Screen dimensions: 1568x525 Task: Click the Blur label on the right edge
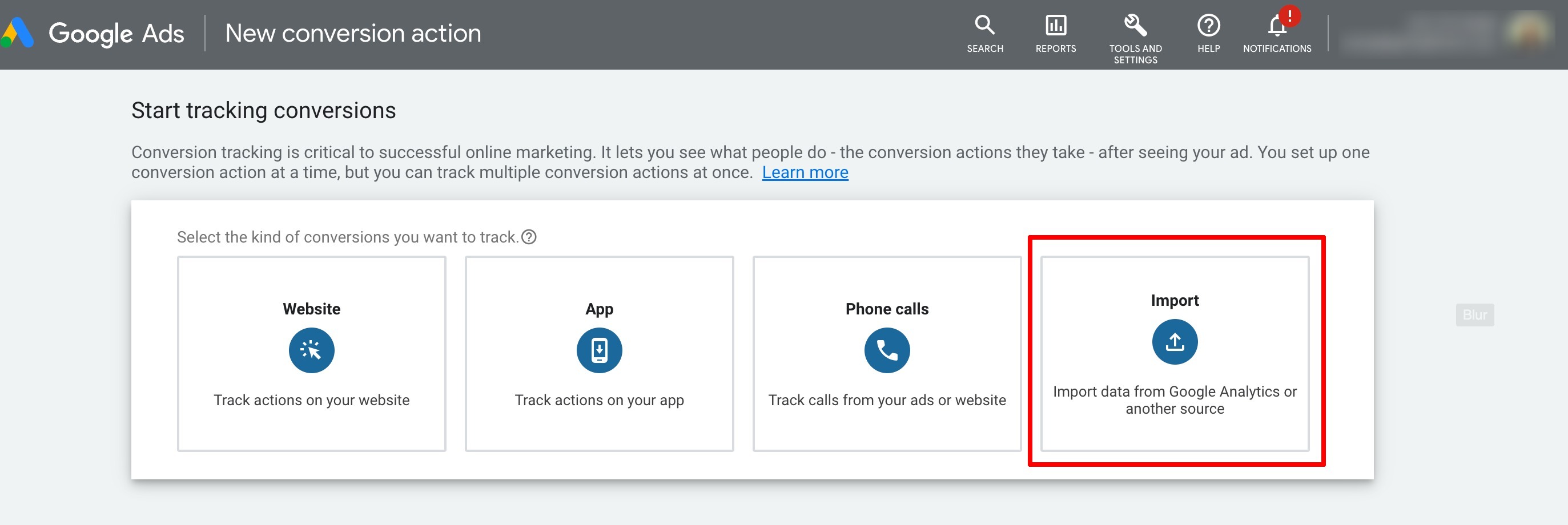[x=1475, y=314]
